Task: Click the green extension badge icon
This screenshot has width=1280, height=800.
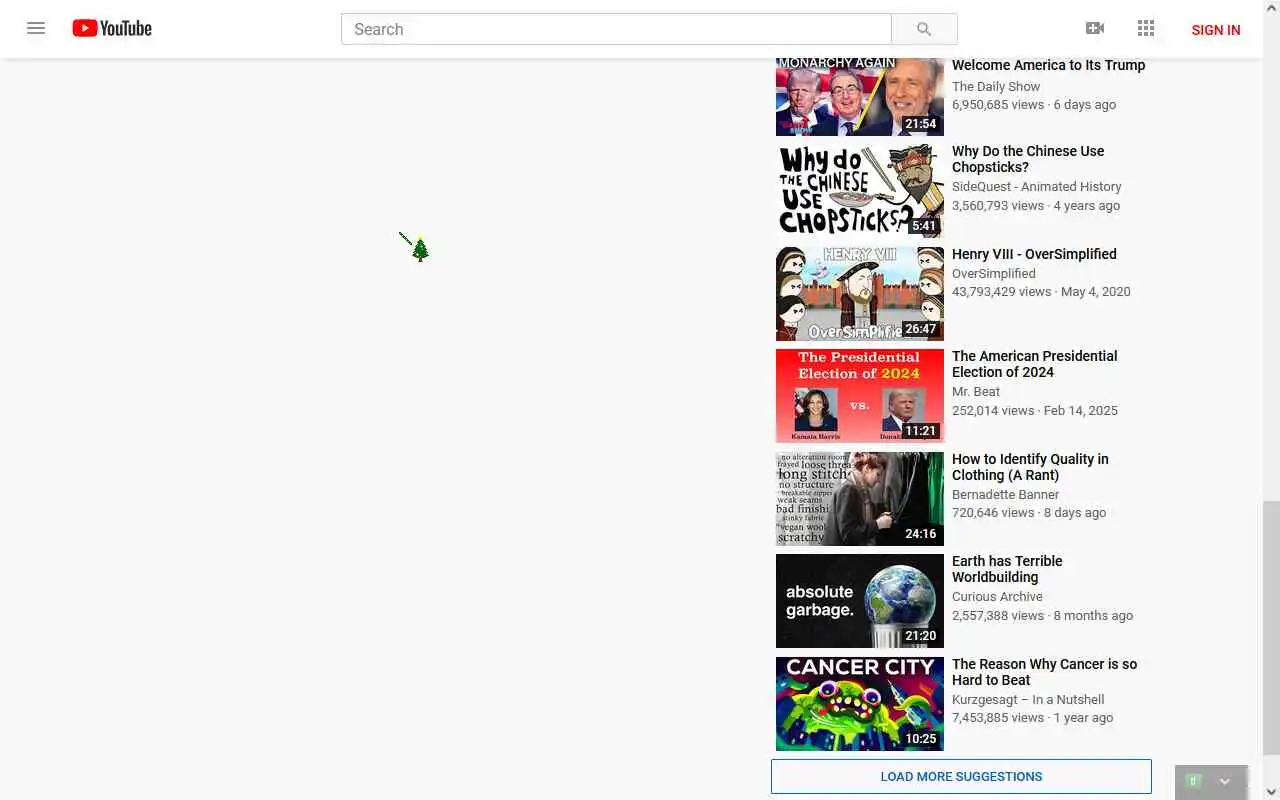Action: point(1192,781)
